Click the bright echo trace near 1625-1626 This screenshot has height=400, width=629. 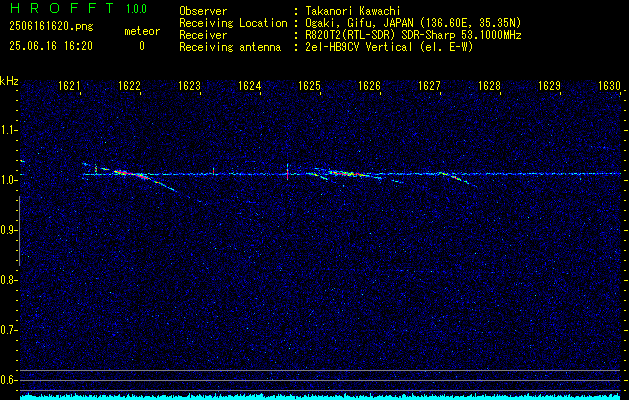(x=346, y=174)
